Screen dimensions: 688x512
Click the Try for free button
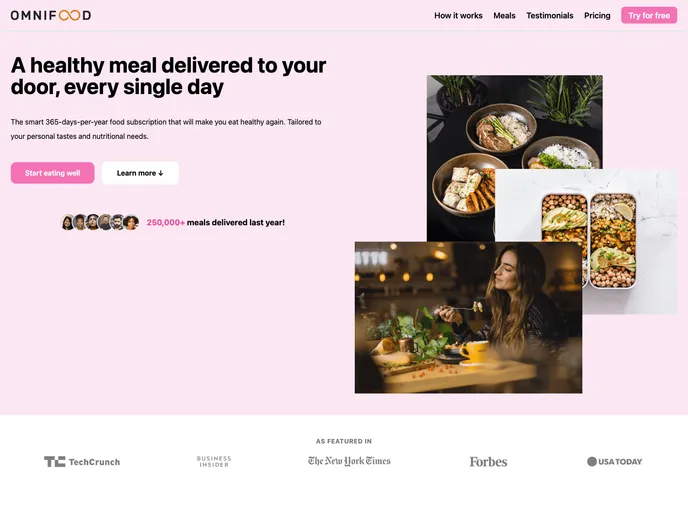(x=649, y=15)
